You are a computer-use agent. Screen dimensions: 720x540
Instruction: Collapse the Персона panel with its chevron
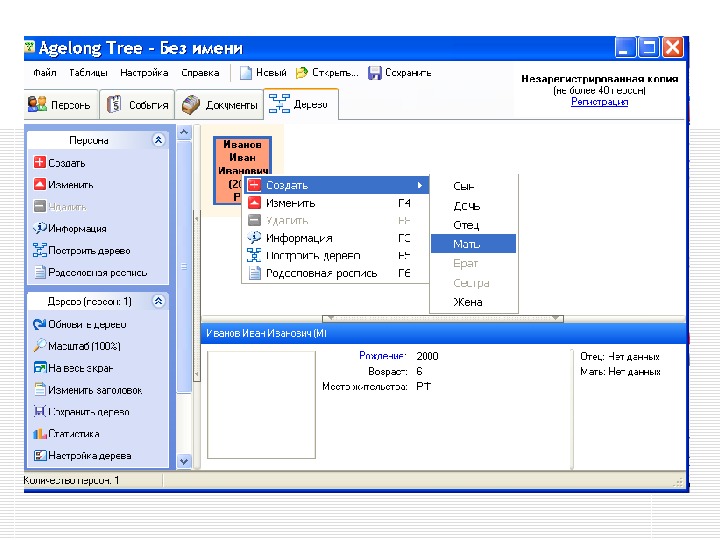coord(158,140)
